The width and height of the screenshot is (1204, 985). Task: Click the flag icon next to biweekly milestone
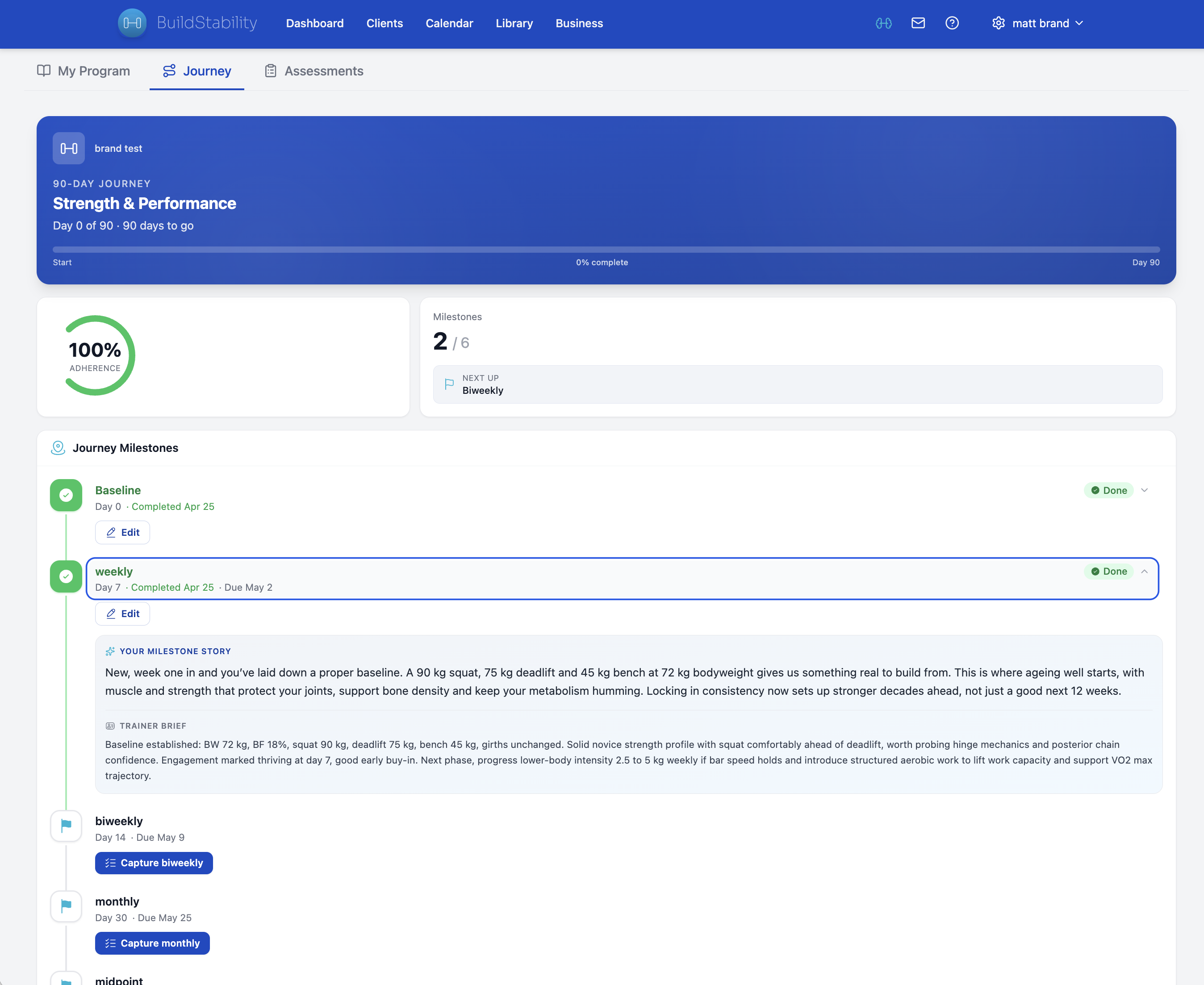66,826
